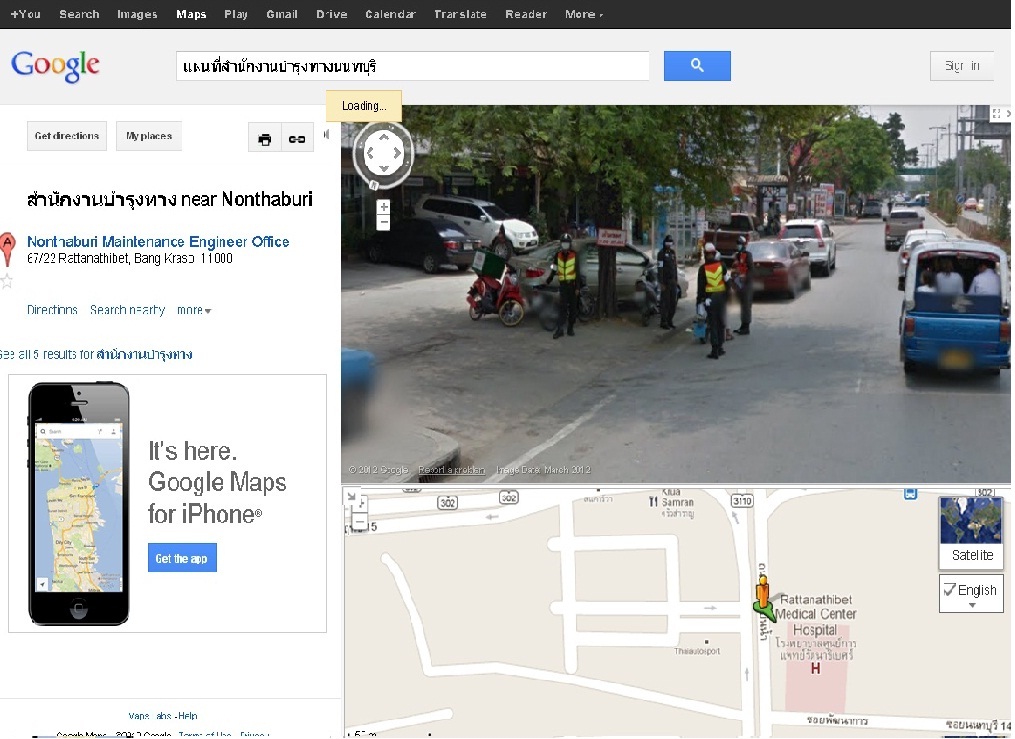Click the Sign in button
Viewport: 1015px width, 739px height.
962,66
